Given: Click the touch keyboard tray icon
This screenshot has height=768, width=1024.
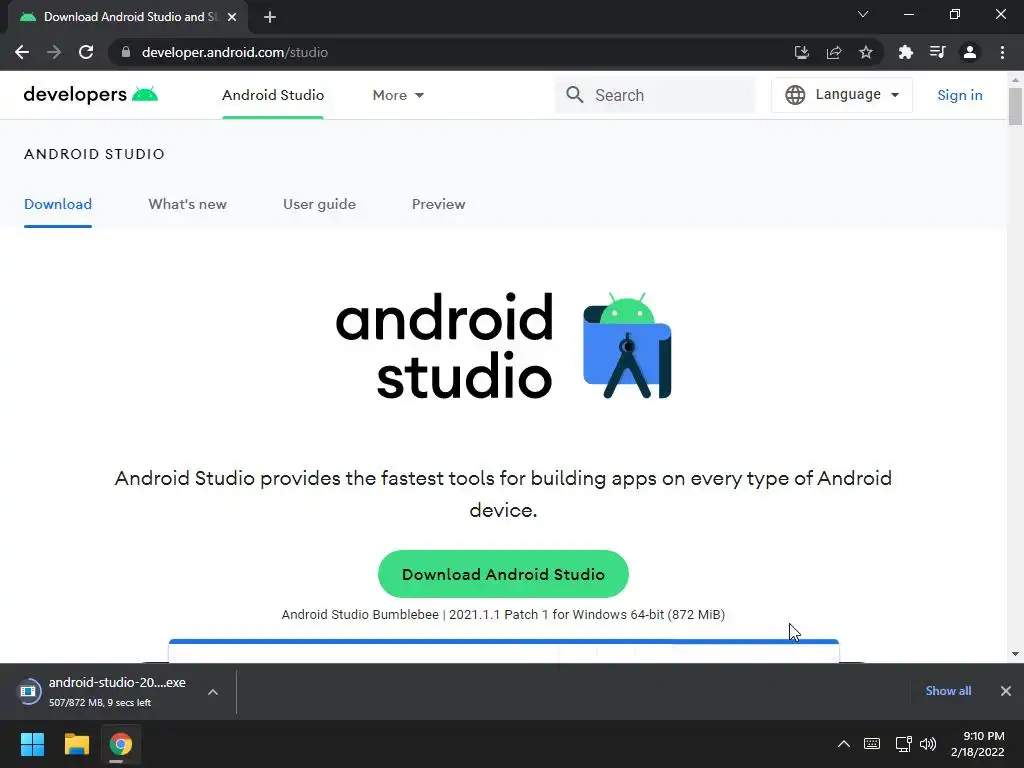Looking at the screenshot, I should pos(872,744).
